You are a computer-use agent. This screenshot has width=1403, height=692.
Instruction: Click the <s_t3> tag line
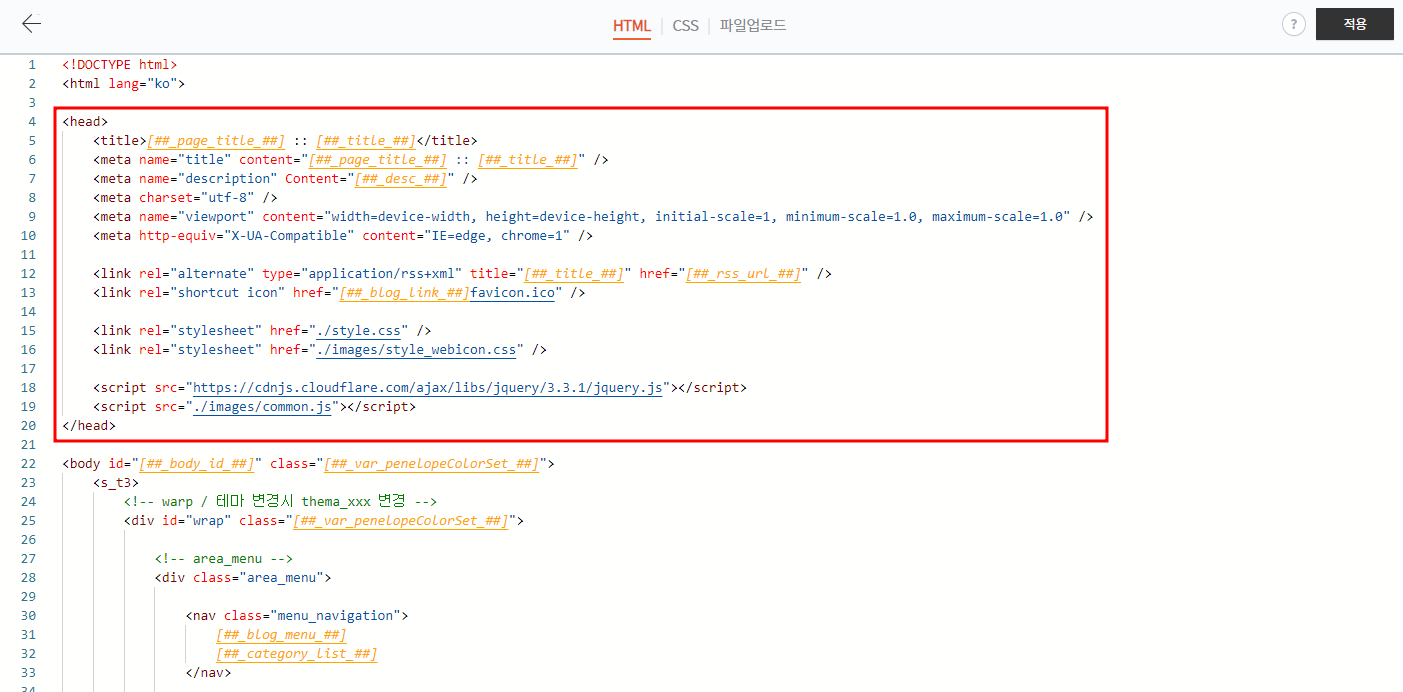(x=116, y=483)
